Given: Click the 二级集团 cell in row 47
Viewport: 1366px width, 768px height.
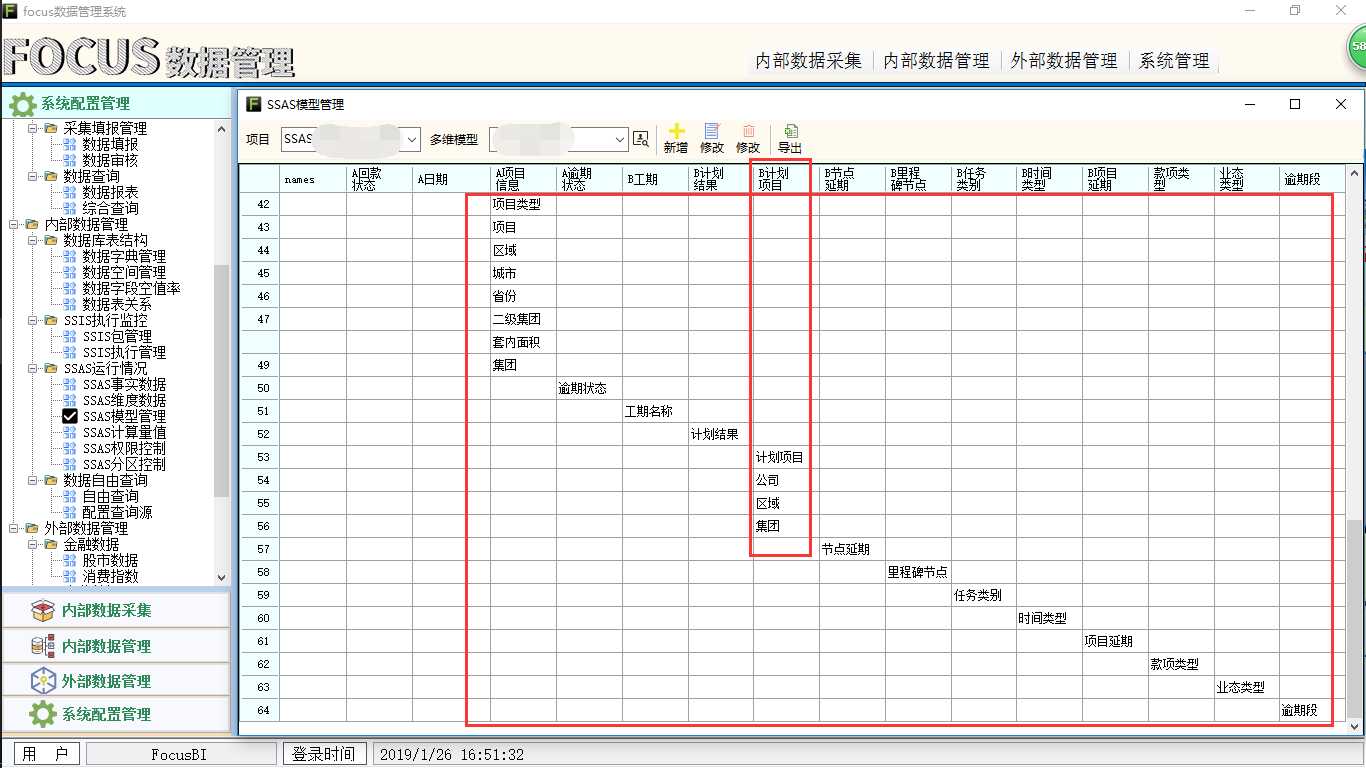Looking at the screenshot, I should [523, 319].
